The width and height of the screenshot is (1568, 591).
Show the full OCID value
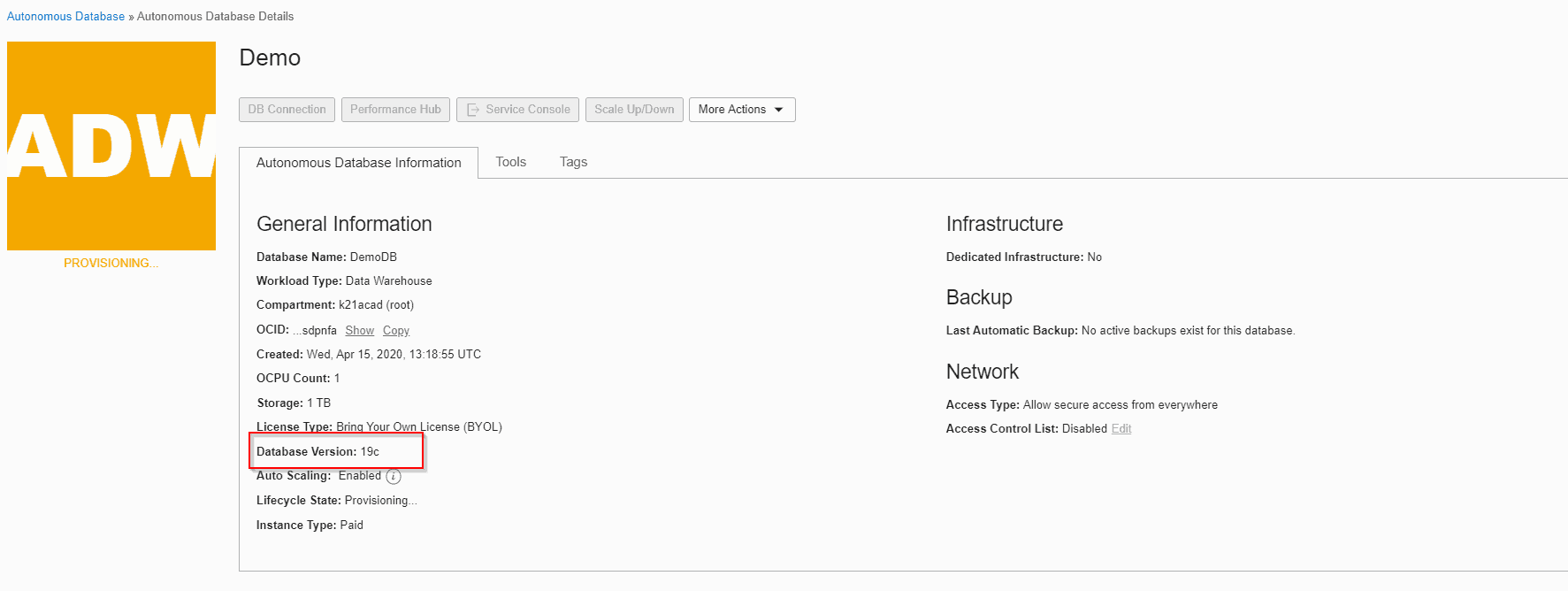[x=359, y=331]
